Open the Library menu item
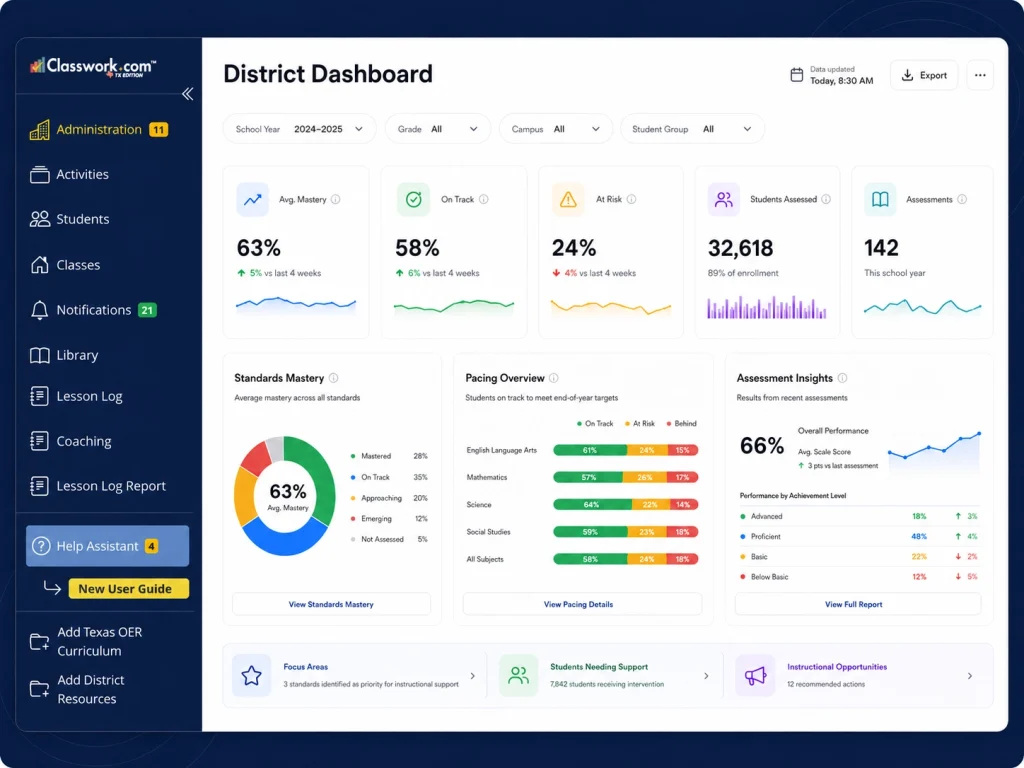 [x=64, y=355]
